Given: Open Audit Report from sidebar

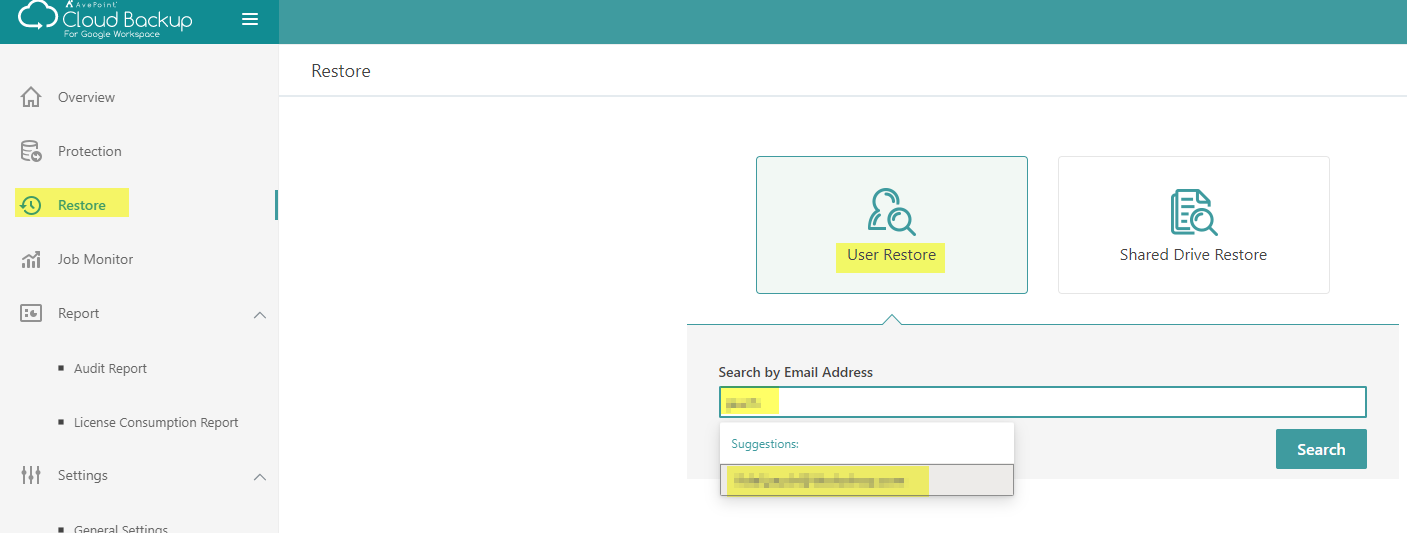Looking at the screenshot, I should tap(110, 368).
